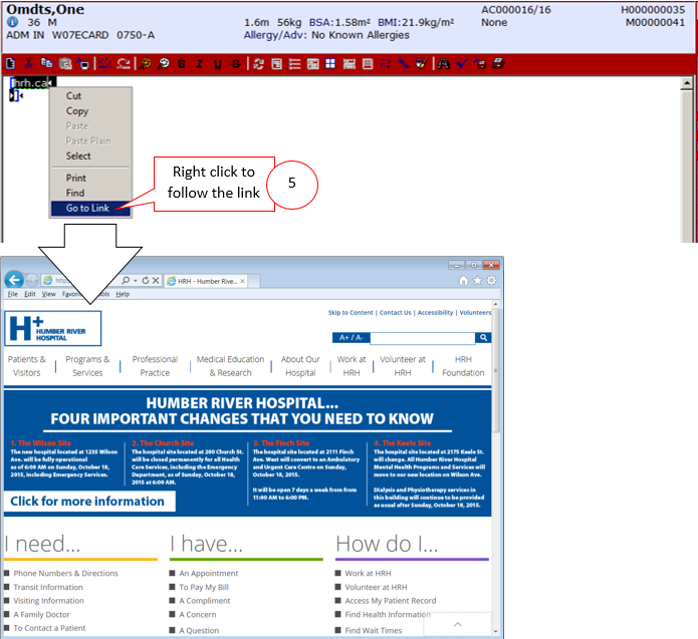Viewport: 698px width, 639px height.
Task: Click the magnifier search icon in address bar
Action: (126, 281)
